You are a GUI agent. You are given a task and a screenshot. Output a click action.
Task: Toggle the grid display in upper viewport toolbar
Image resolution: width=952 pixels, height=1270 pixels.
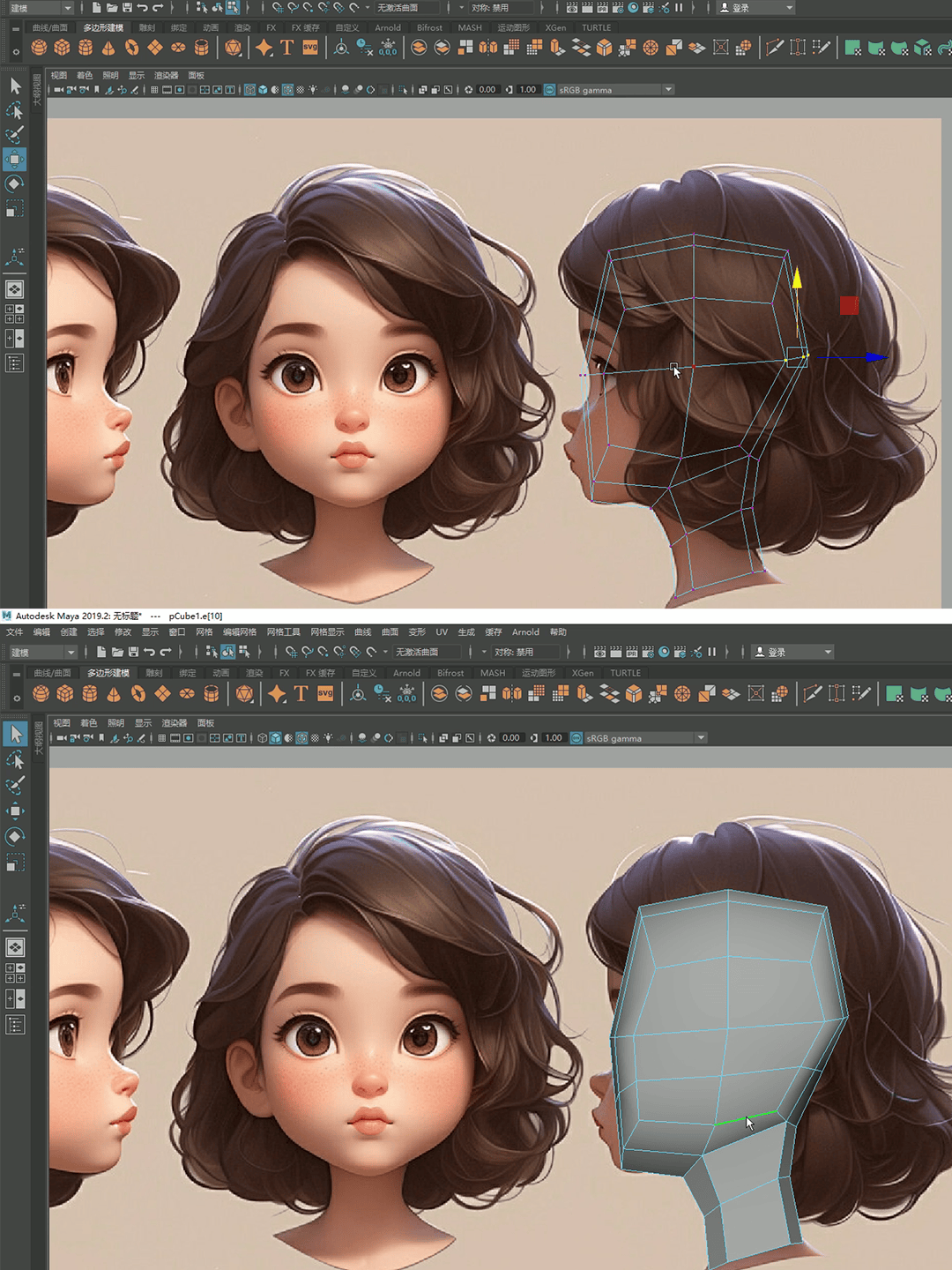pos(154,90)
